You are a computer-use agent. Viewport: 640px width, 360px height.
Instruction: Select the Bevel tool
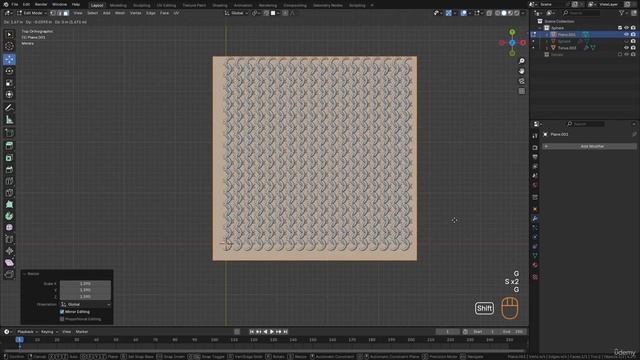[9, 169]
